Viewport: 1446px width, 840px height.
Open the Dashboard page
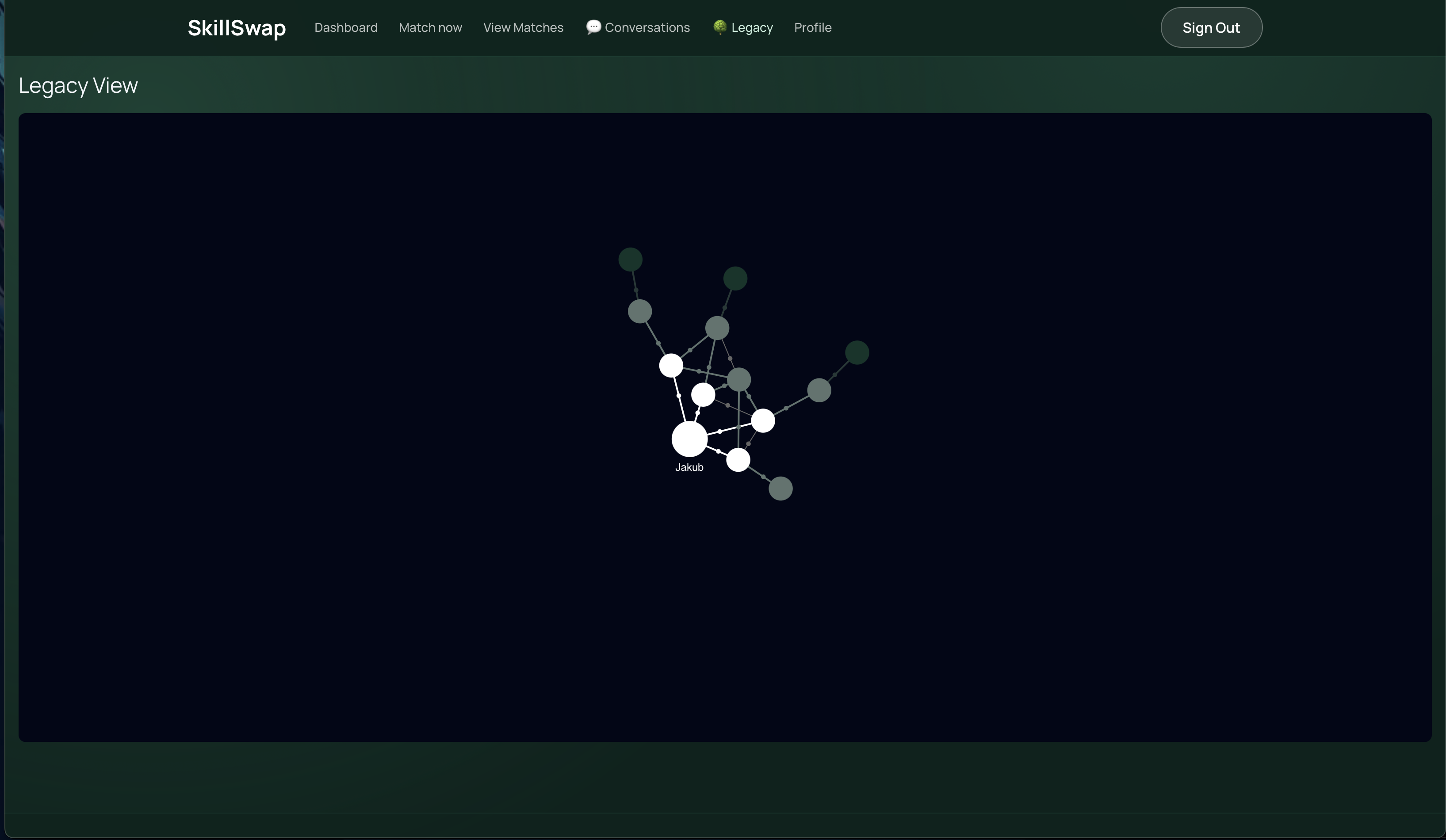pos(345,27)
